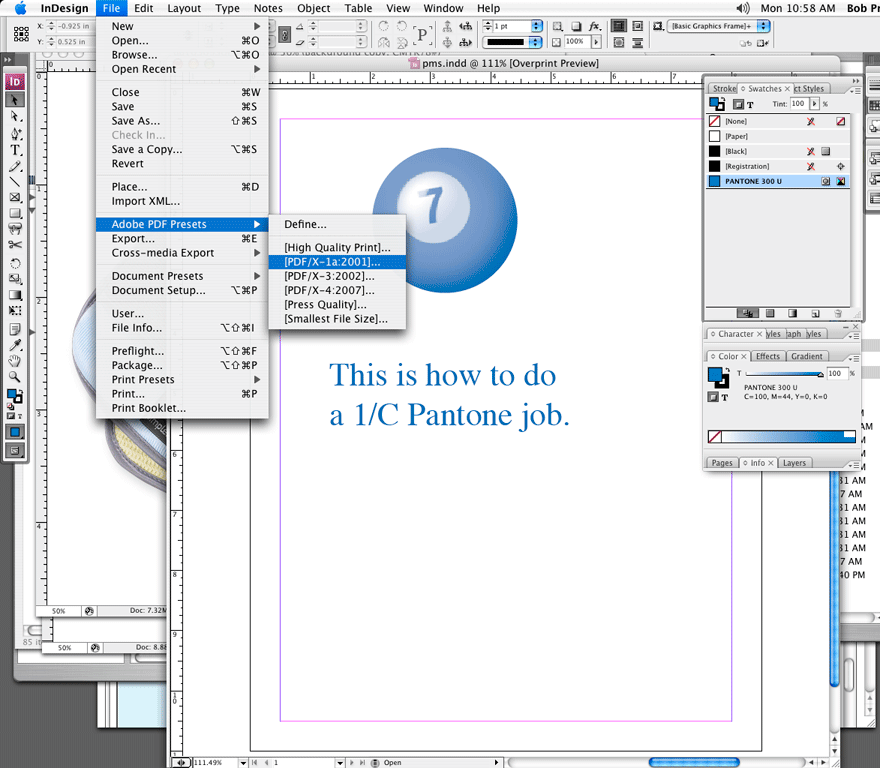Click the tint value field in Color panel

coord(835,373)
